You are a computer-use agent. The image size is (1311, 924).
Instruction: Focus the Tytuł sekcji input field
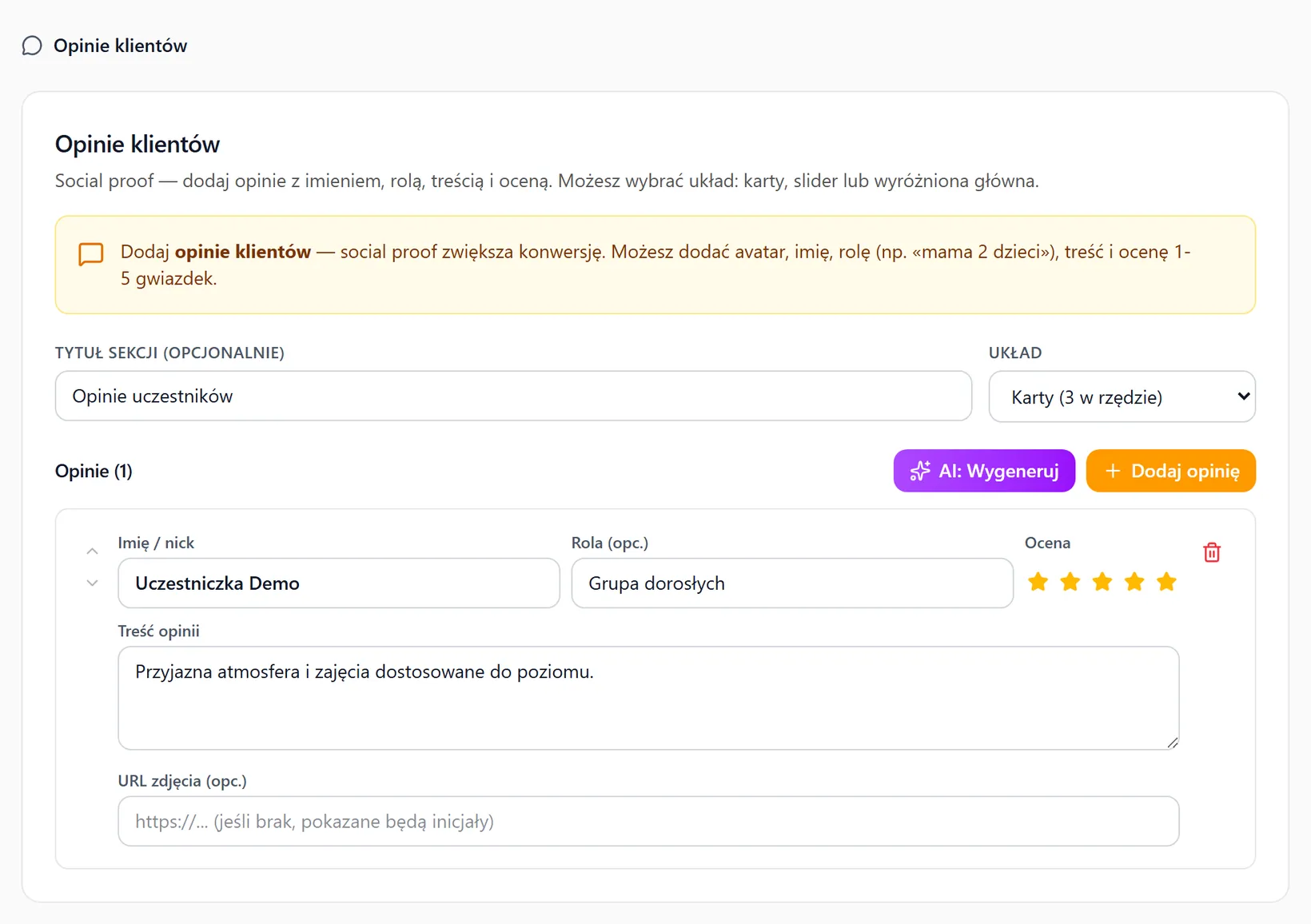[513, 396]
